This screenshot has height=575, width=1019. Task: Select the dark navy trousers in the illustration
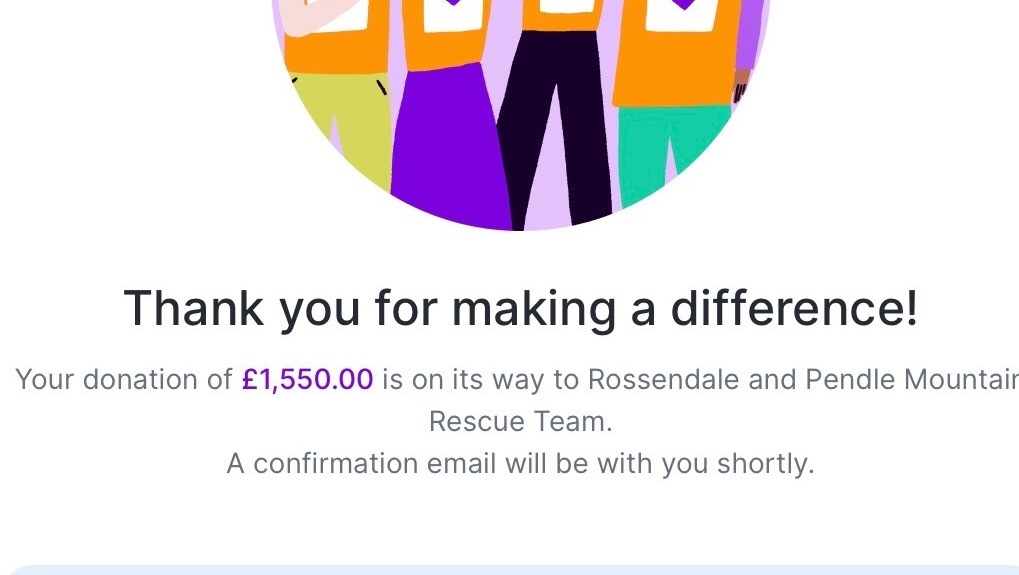[x=554, y=130]
